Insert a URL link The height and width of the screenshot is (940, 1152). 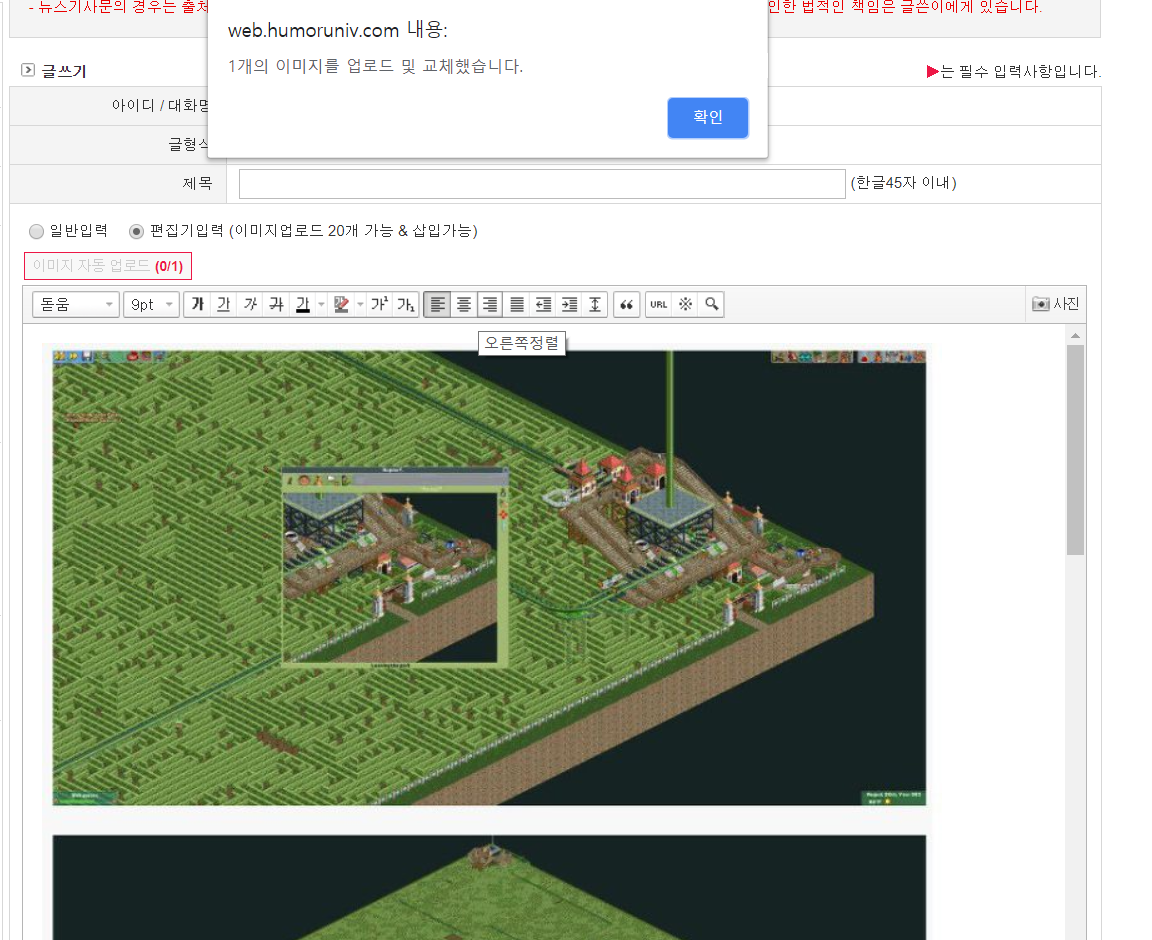coord(658,305)
